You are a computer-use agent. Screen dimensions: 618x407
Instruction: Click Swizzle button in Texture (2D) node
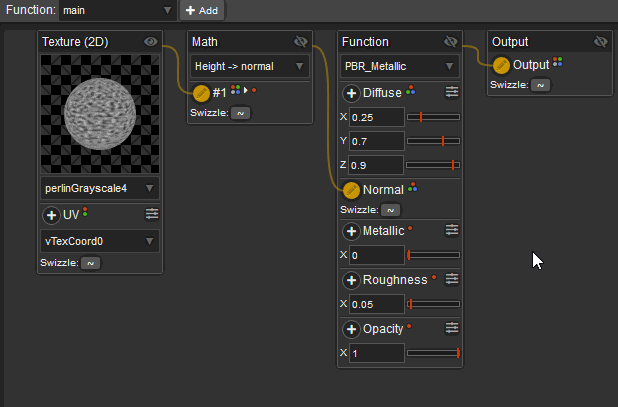pos(90,263)
